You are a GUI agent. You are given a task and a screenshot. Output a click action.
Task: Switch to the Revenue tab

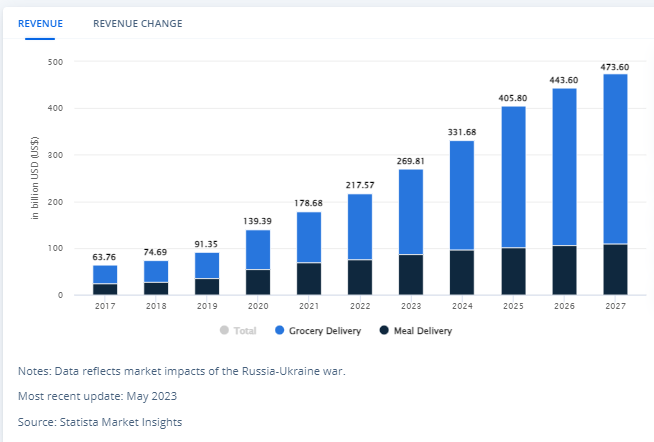tap(40, 24)
